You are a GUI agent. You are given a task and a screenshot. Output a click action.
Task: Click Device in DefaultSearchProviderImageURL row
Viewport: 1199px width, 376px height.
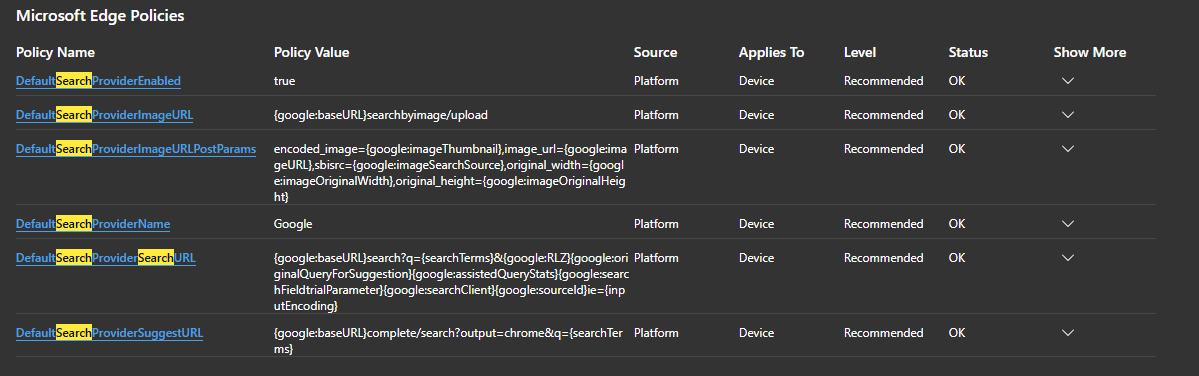(756, 115)
